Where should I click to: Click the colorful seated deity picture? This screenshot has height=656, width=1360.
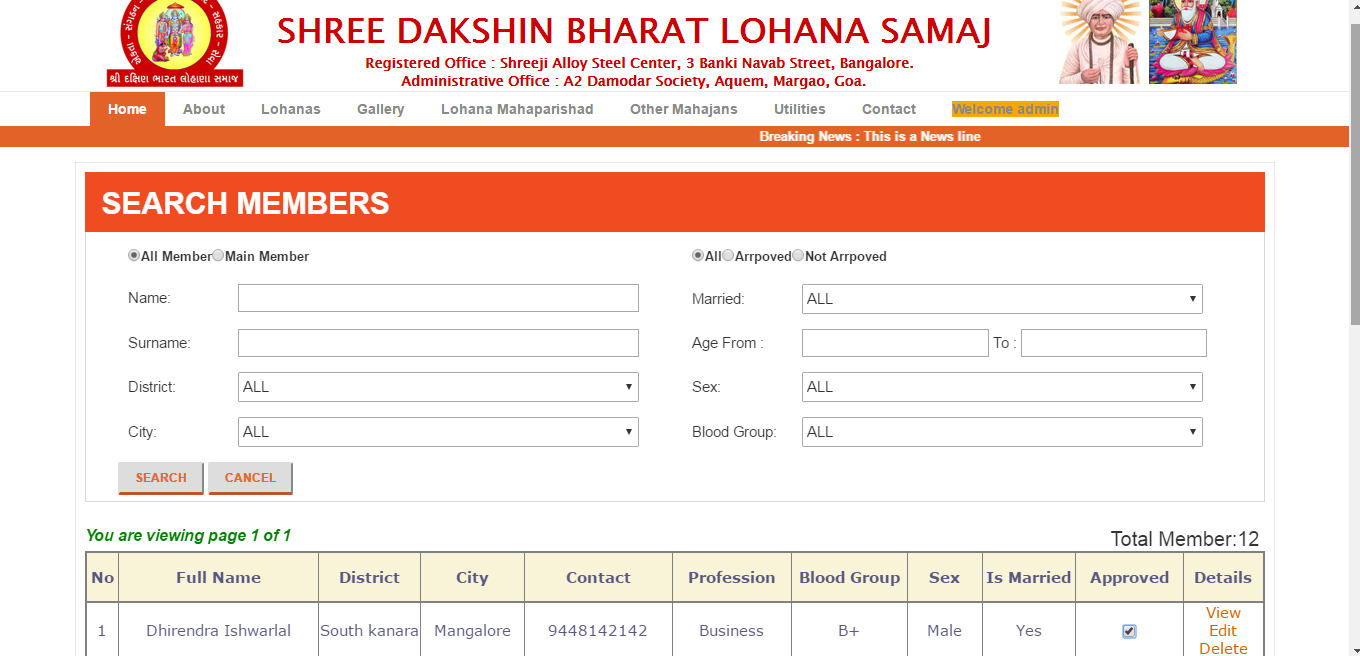coord(1193,42)
